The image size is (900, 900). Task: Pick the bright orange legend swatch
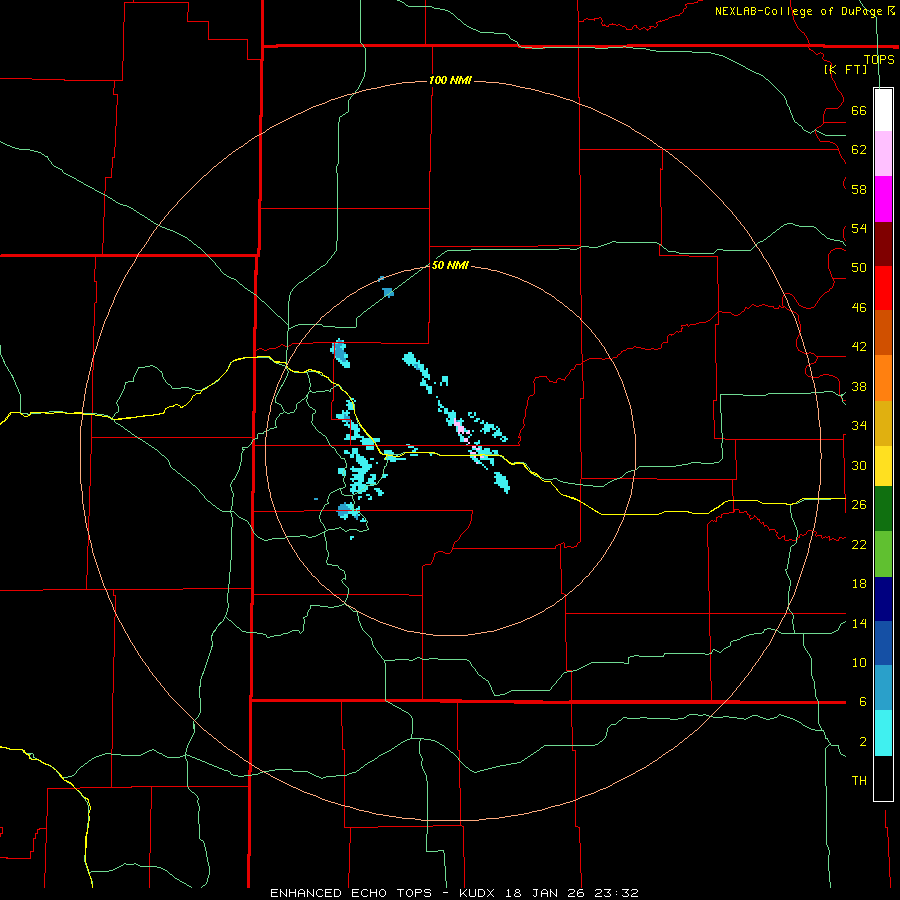[x=883, y=378]
